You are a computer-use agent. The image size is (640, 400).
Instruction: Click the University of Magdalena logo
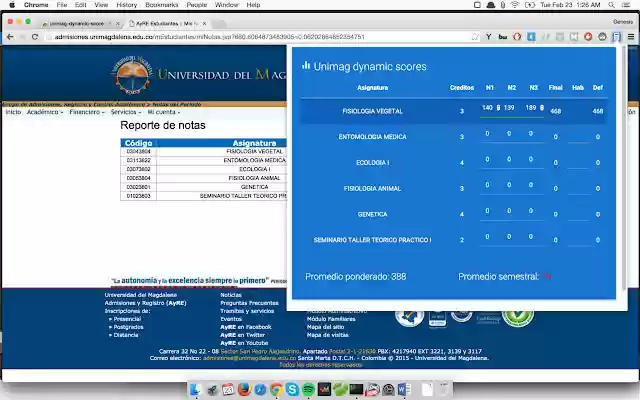tap(132, 76)
